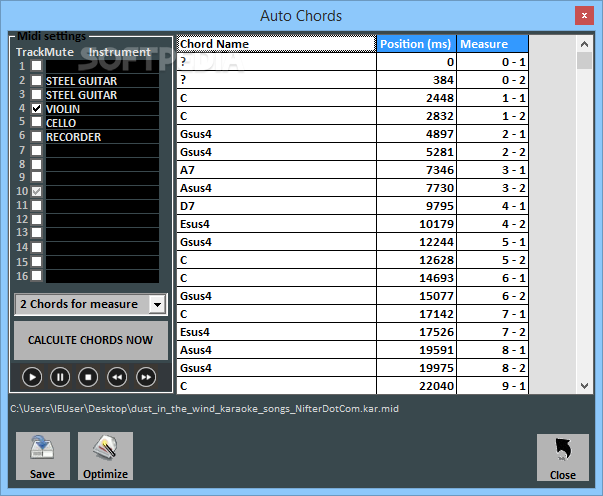The image size is (603, 496).
Task: Start playback with the play button
Action: (x=32, y=377)
